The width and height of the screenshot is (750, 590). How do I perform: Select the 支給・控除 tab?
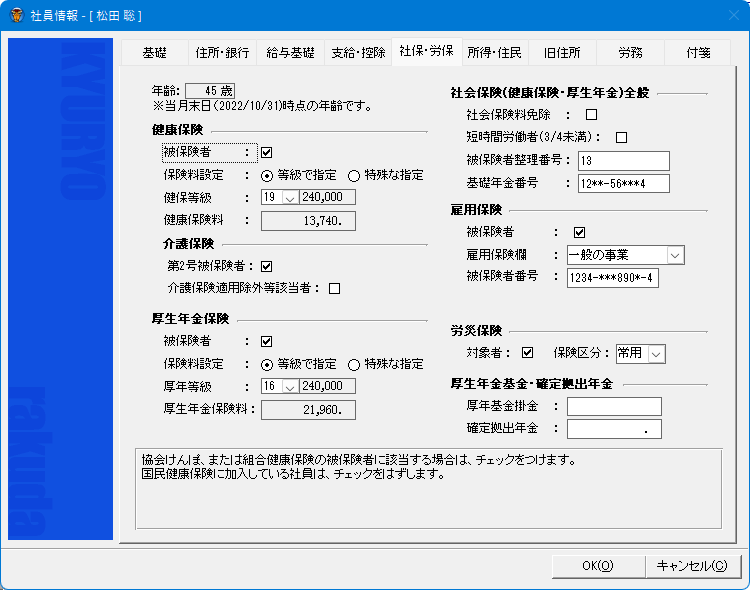[358, 53]
